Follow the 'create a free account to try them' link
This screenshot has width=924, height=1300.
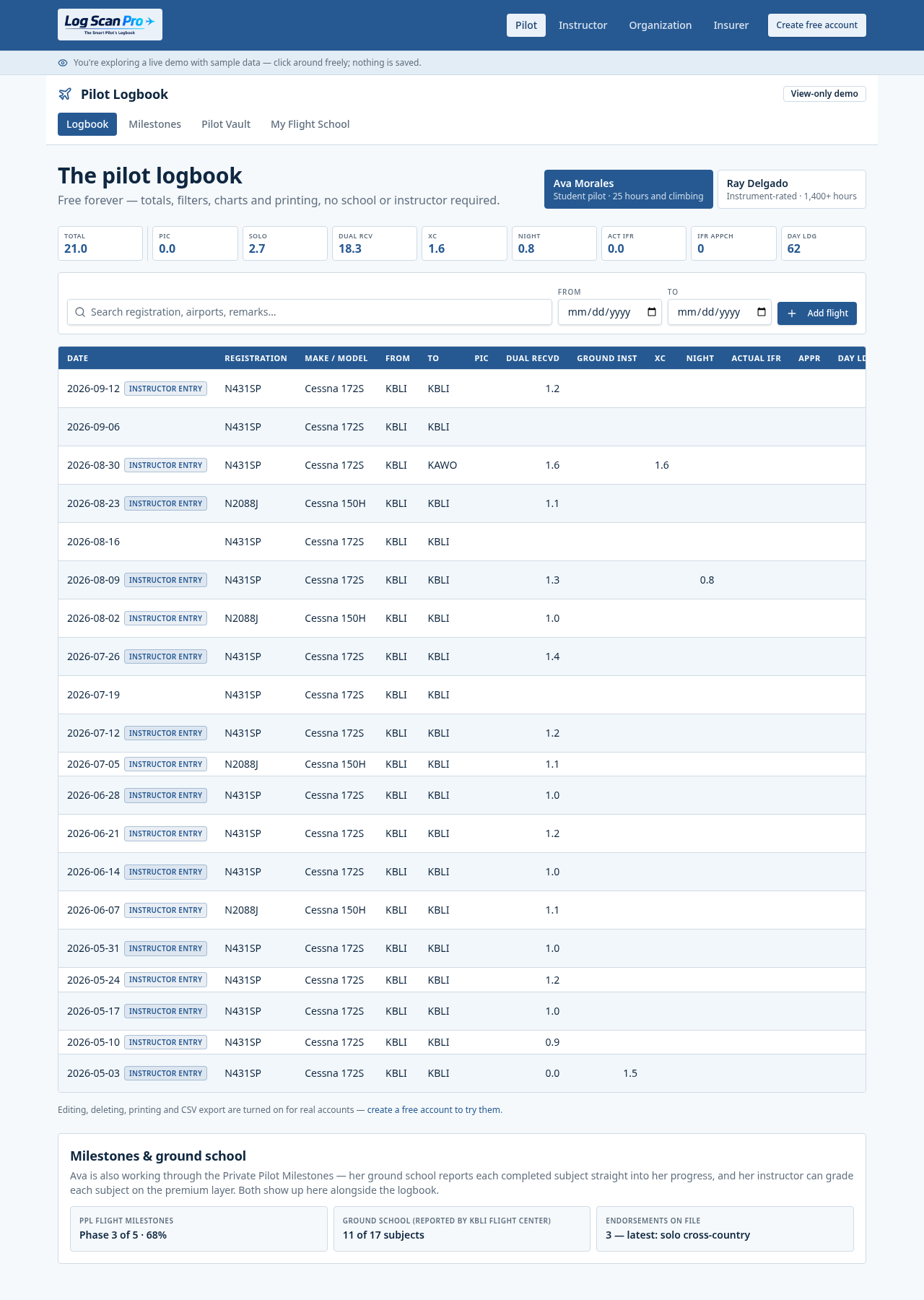coord(434,1109)
